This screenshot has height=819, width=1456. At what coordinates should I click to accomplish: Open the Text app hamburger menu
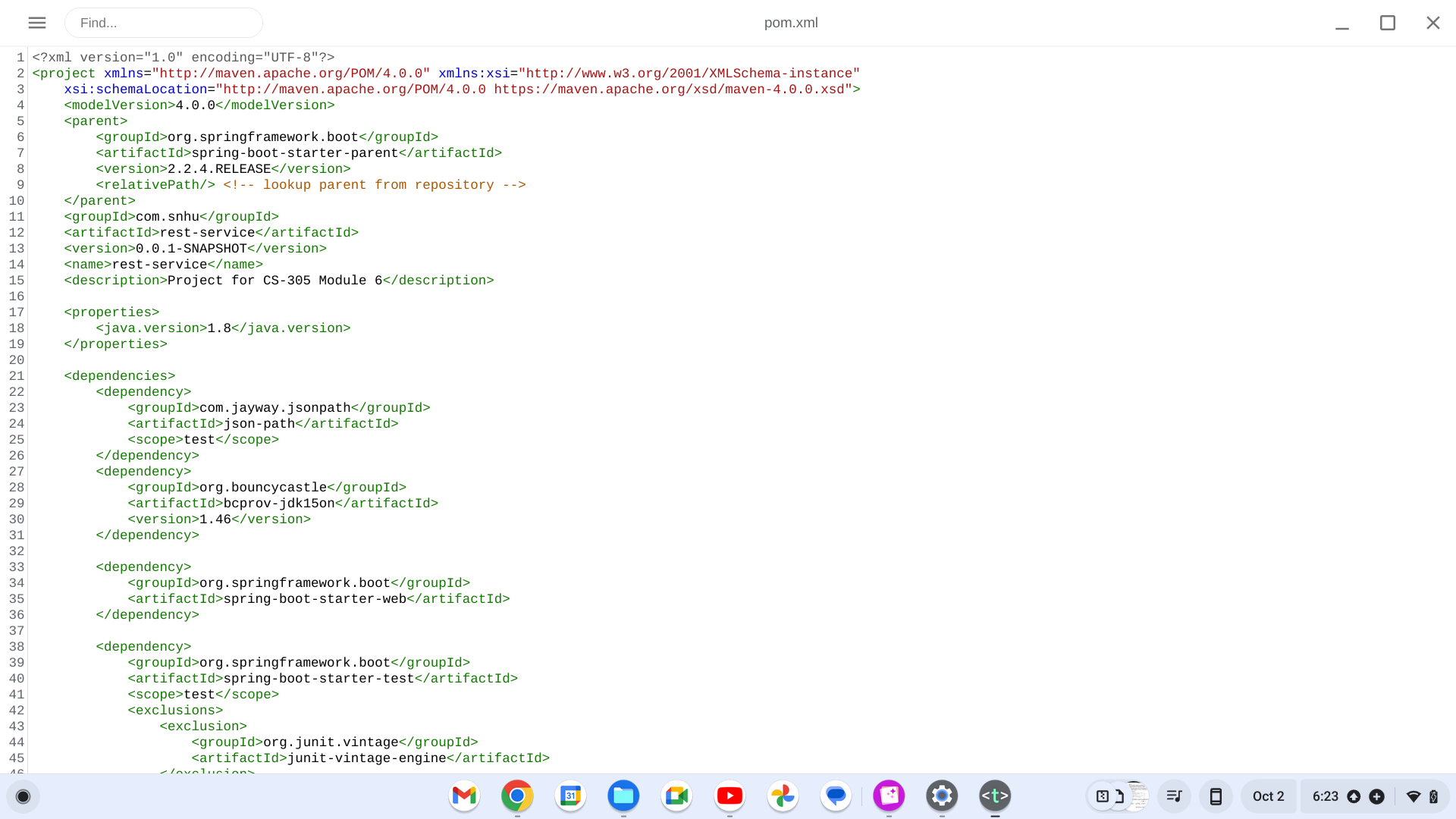click(x=36, y=23)
